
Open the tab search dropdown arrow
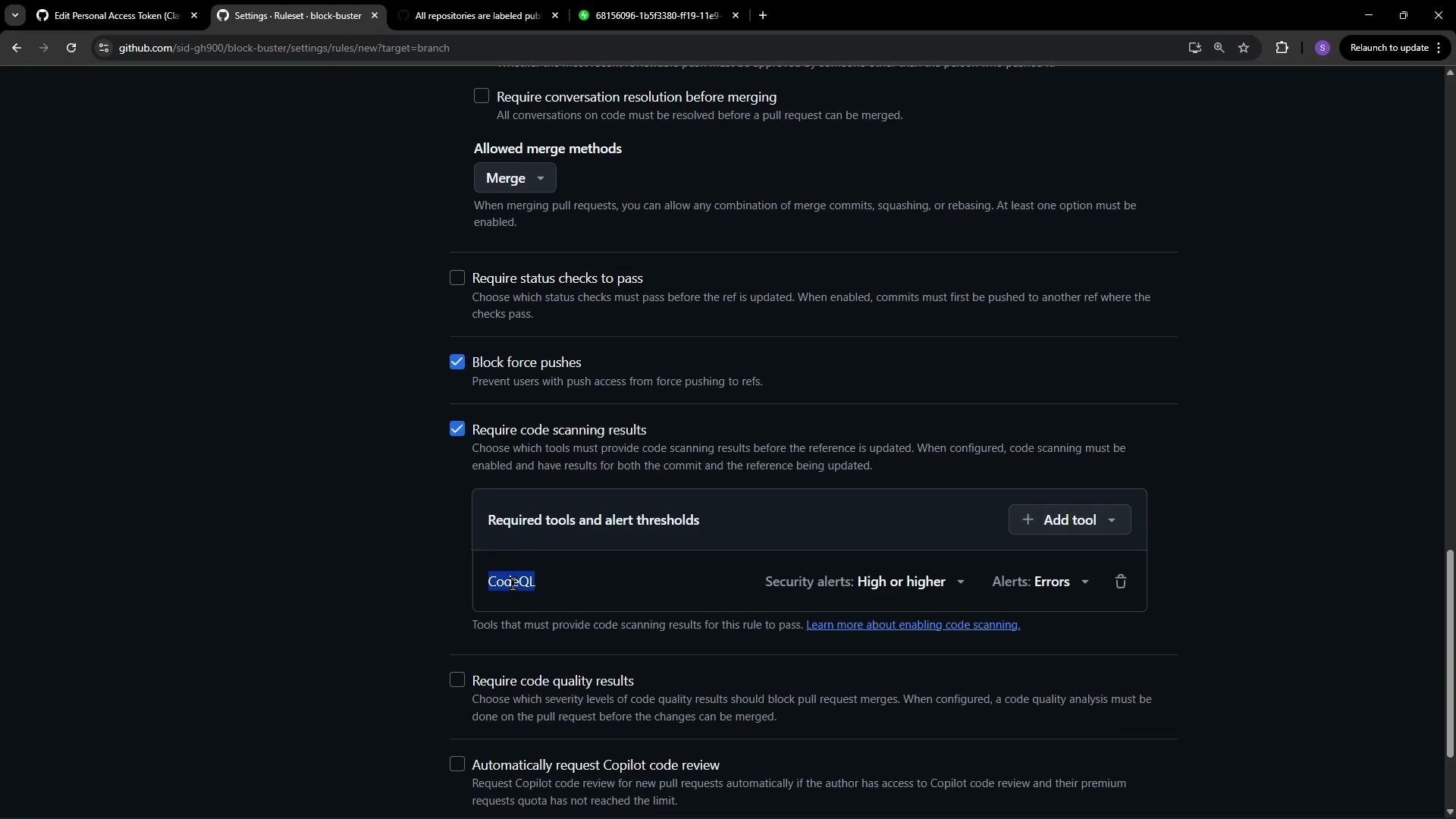(14, 15)
